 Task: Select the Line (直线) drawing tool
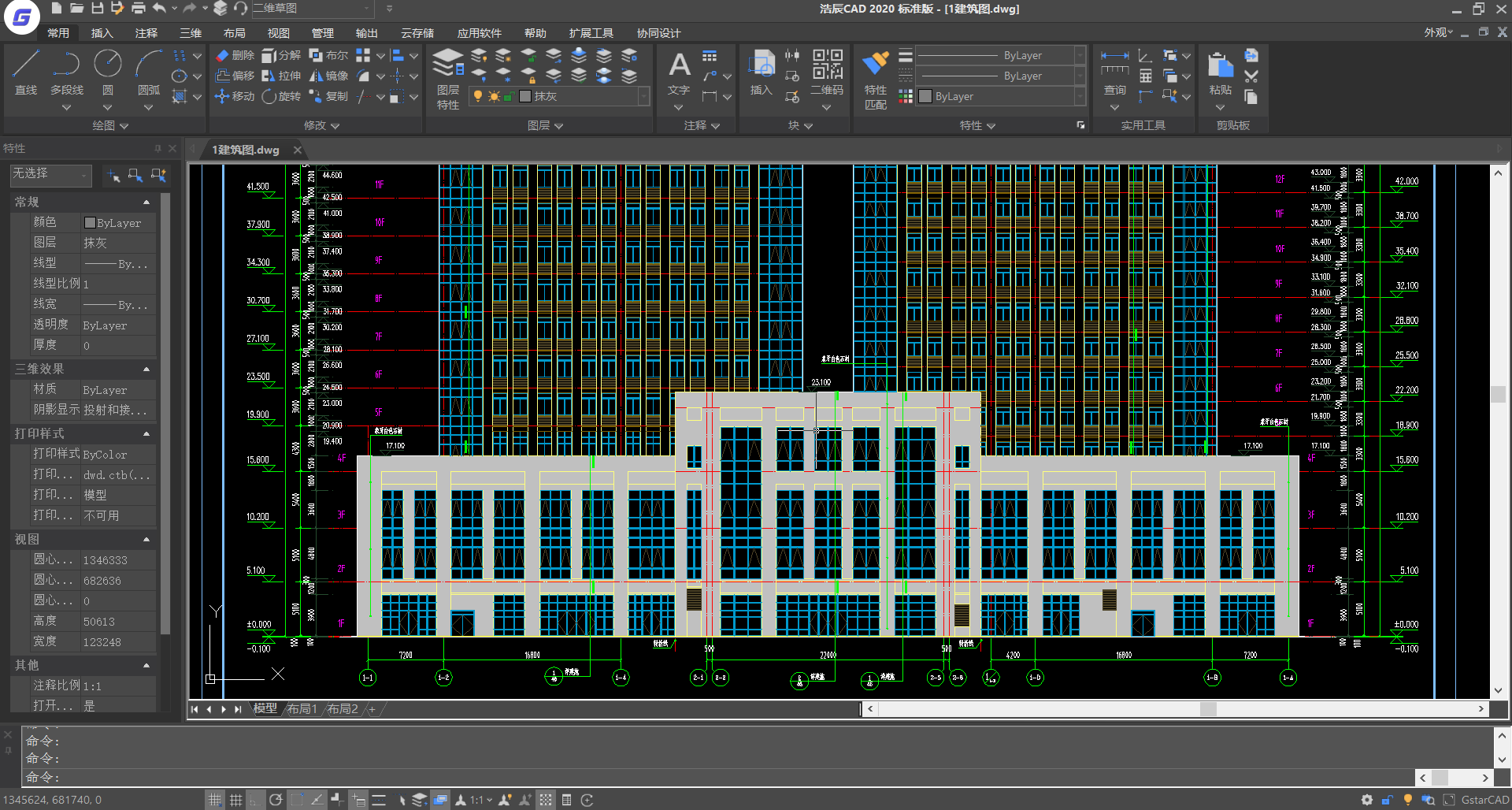(26, 72)
